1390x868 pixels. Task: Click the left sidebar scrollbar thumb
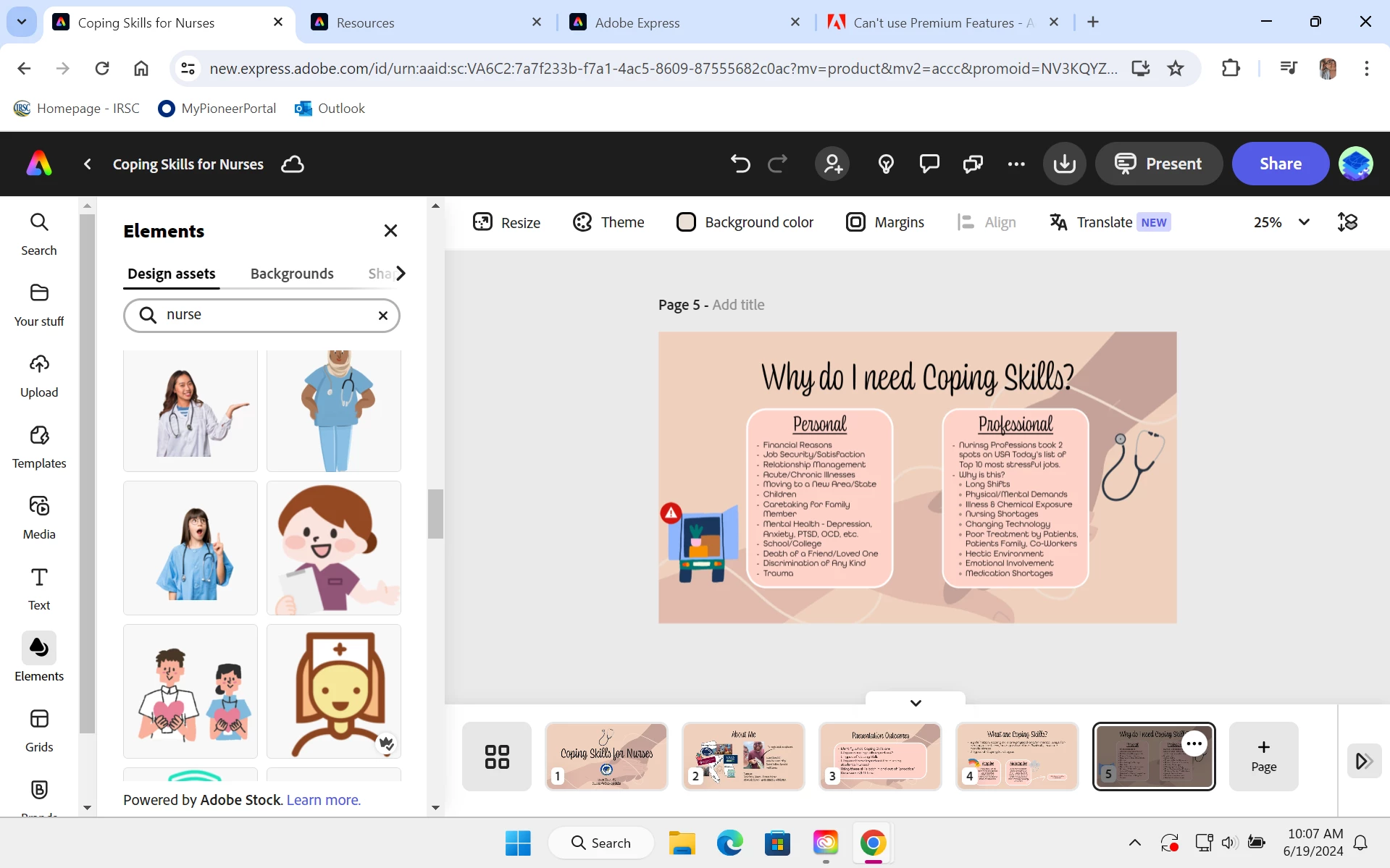(87, 474)
